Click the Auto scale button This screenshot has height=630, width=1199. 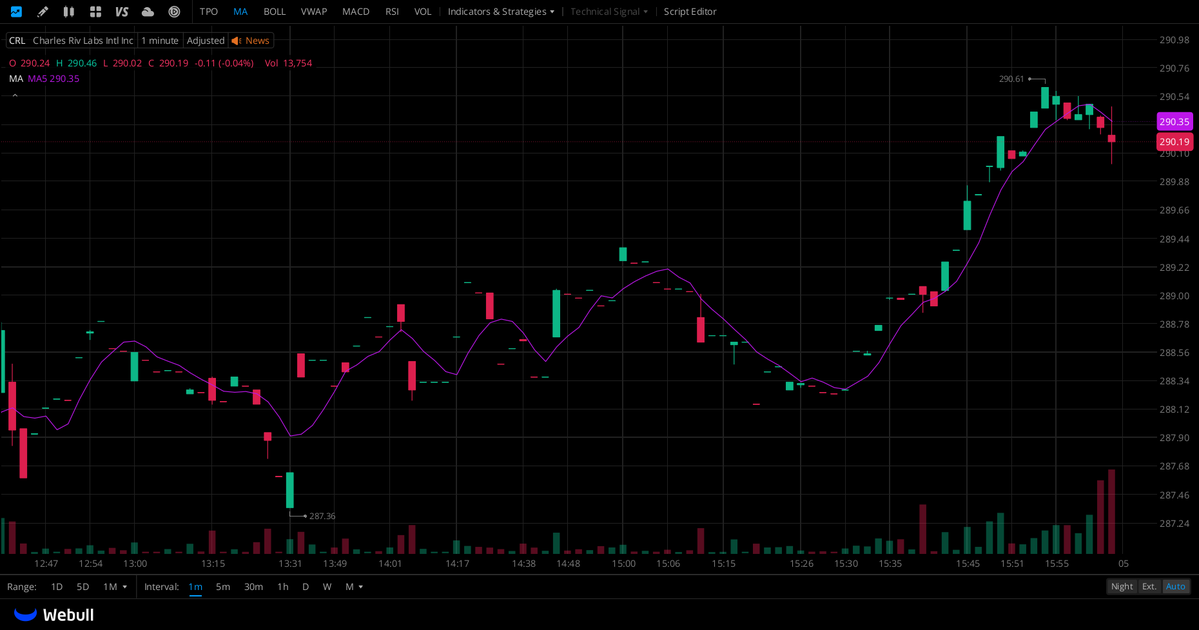coord(1175,586)
